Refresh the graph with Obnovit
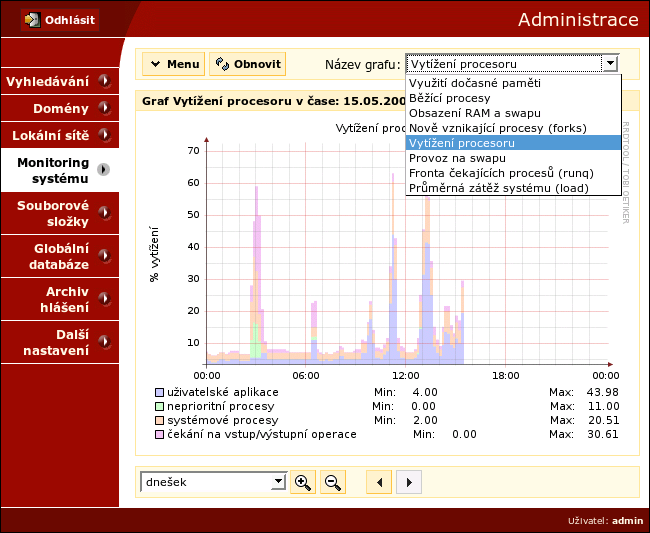The width and height of the screenshot is (650, 533). click(x=247, y=64)
